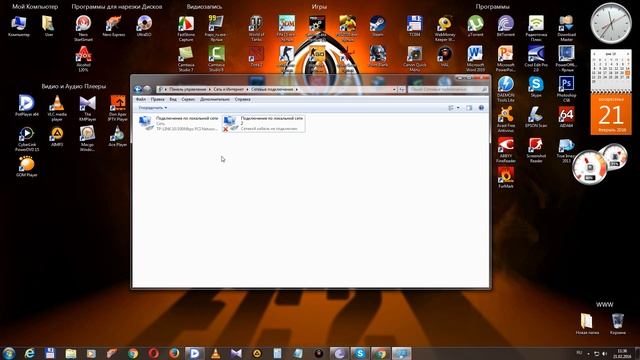
Task: Launch Alcohol 120% desktop shortcut
Action: point(83,59)
